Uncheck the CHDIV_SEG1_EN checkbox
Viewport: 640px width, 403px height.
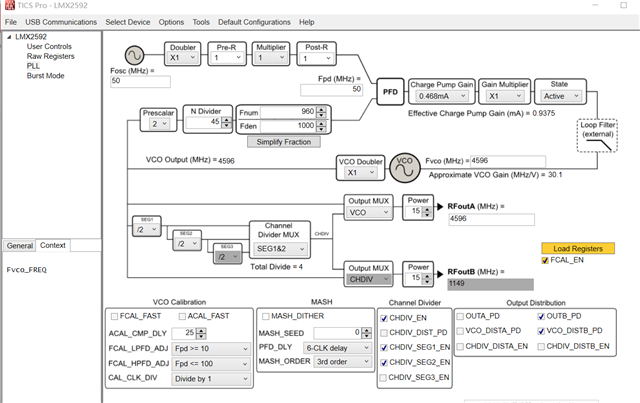coord(384,347)
